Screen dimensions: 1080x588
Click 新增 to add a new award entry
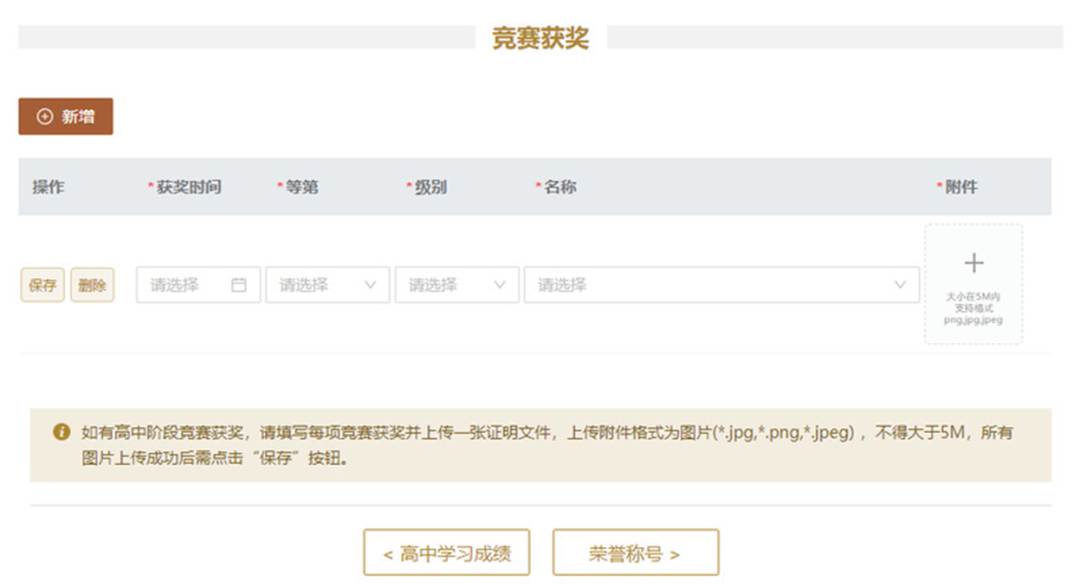pyautogui.click(x=65, y=116)
